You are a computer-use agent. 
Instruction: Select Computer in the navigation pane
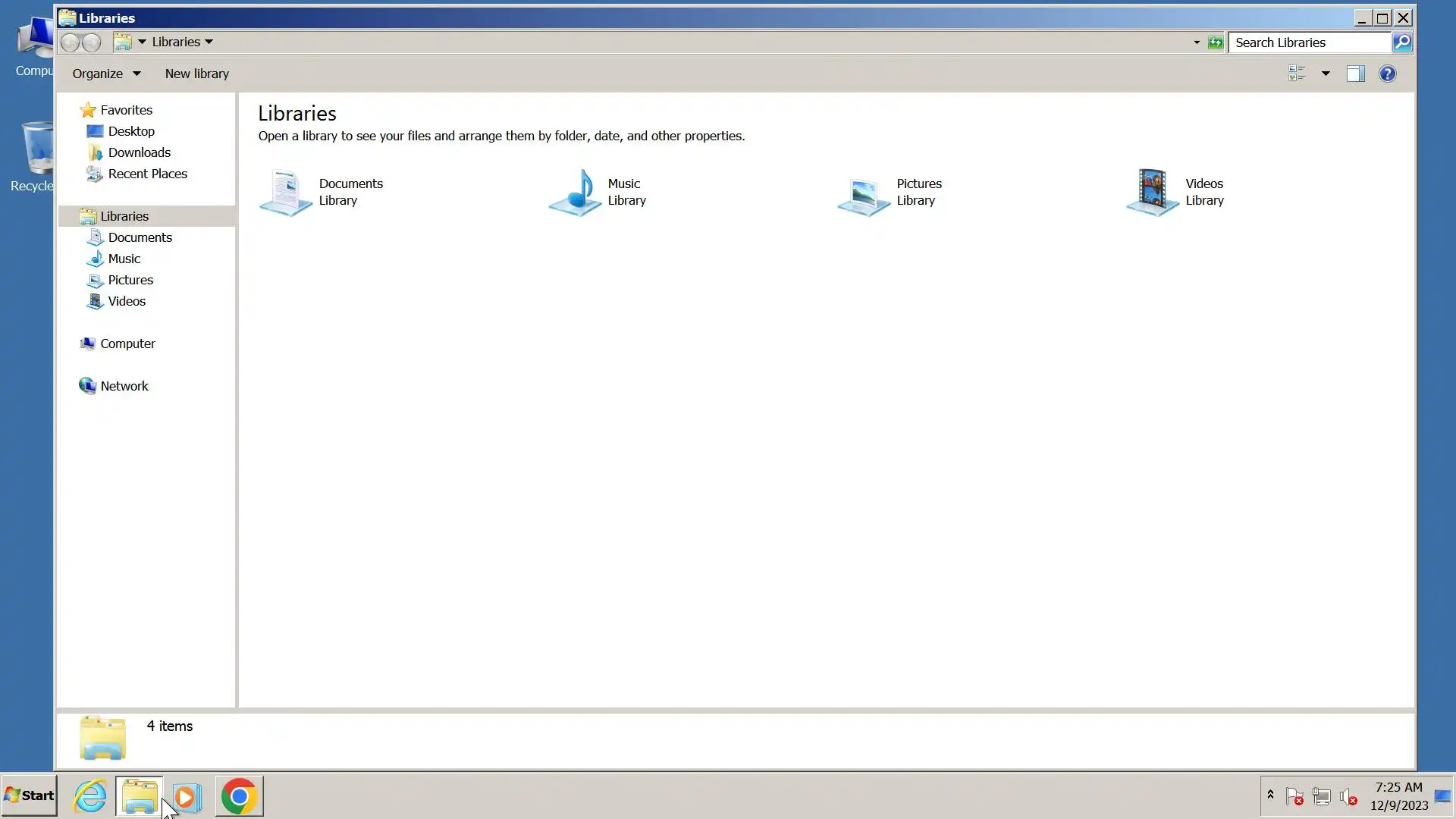[x=127, y=344]
